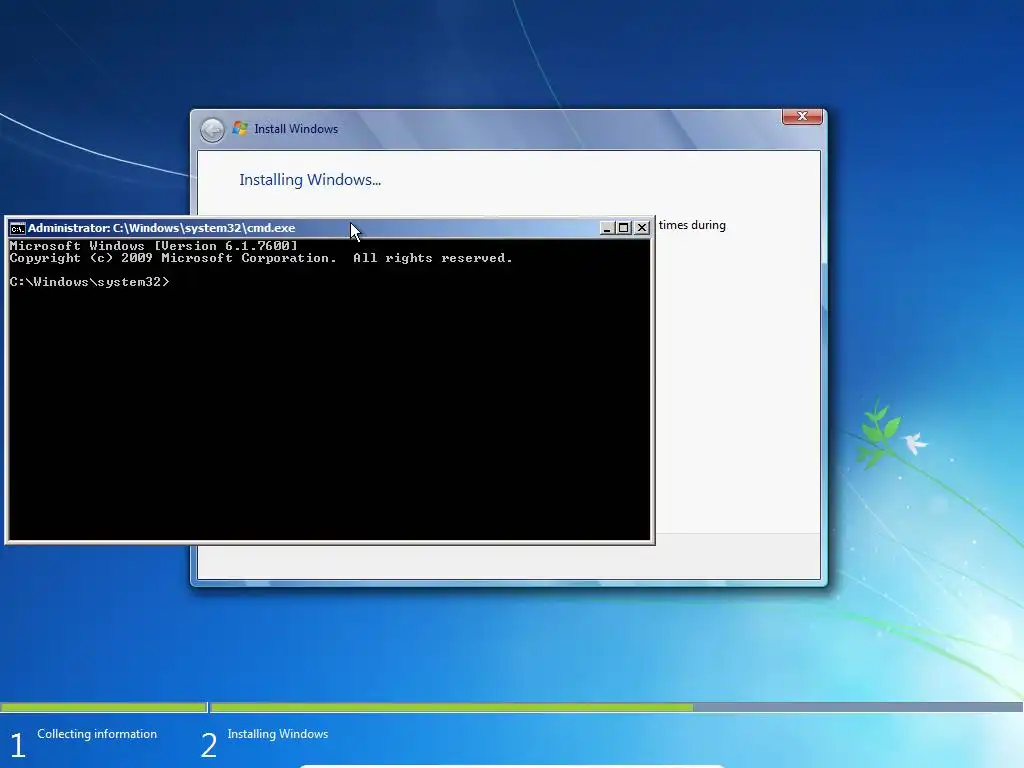The height and width of the screenshot is (768, 1024).
Task: Click the 'Installing Windows' step 2 label
Action: pos(278,734)
